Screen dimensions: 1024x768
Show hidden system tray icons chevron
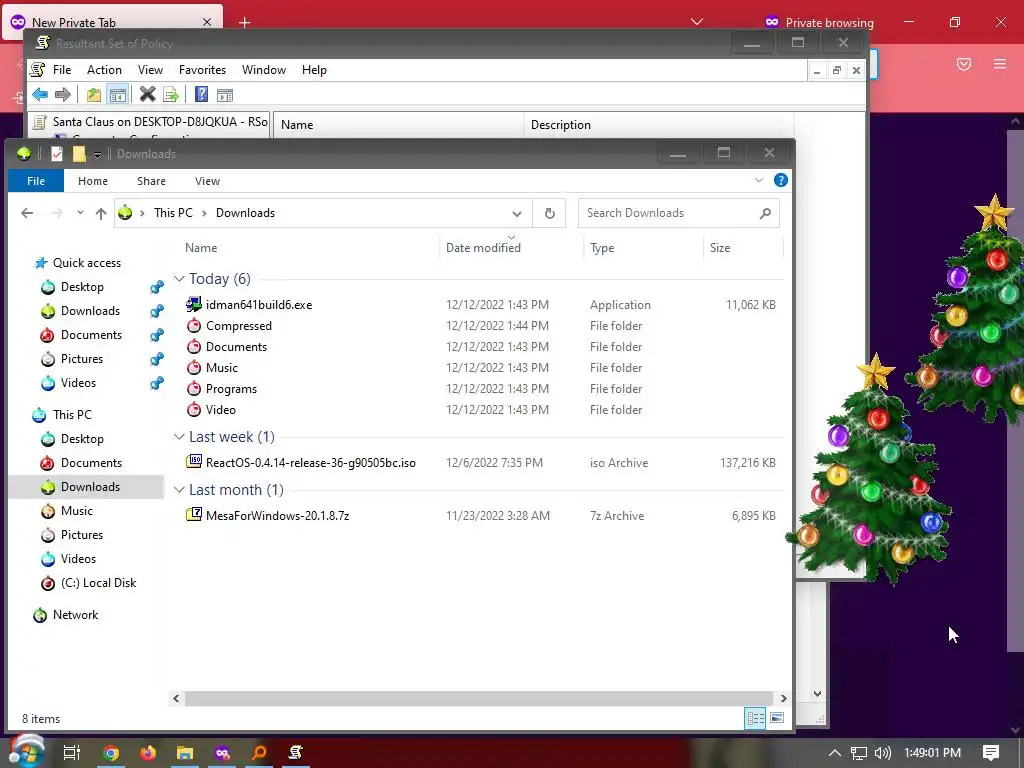point(835,752)
